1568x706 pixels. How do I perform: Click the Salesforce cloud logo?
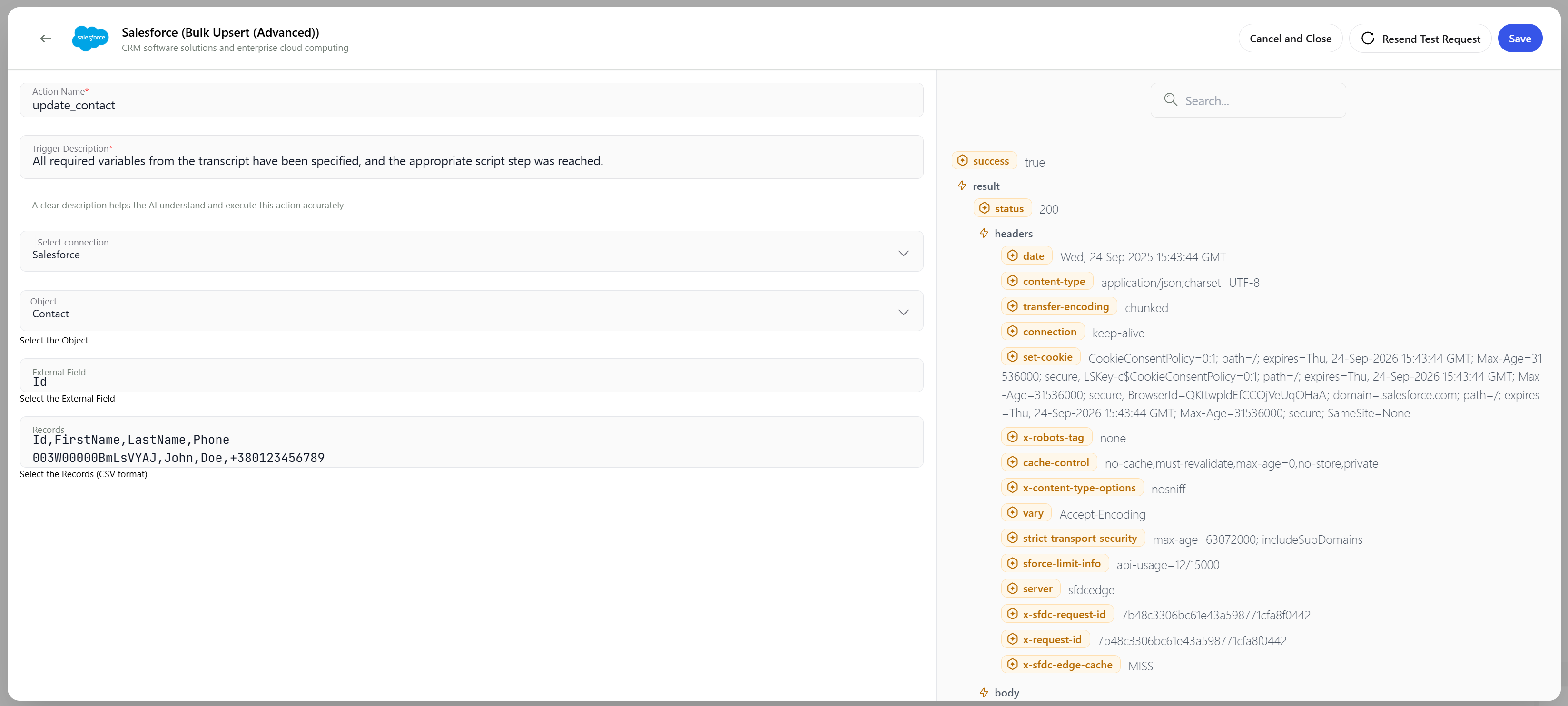pyautogui.click(x=90, y=39)
